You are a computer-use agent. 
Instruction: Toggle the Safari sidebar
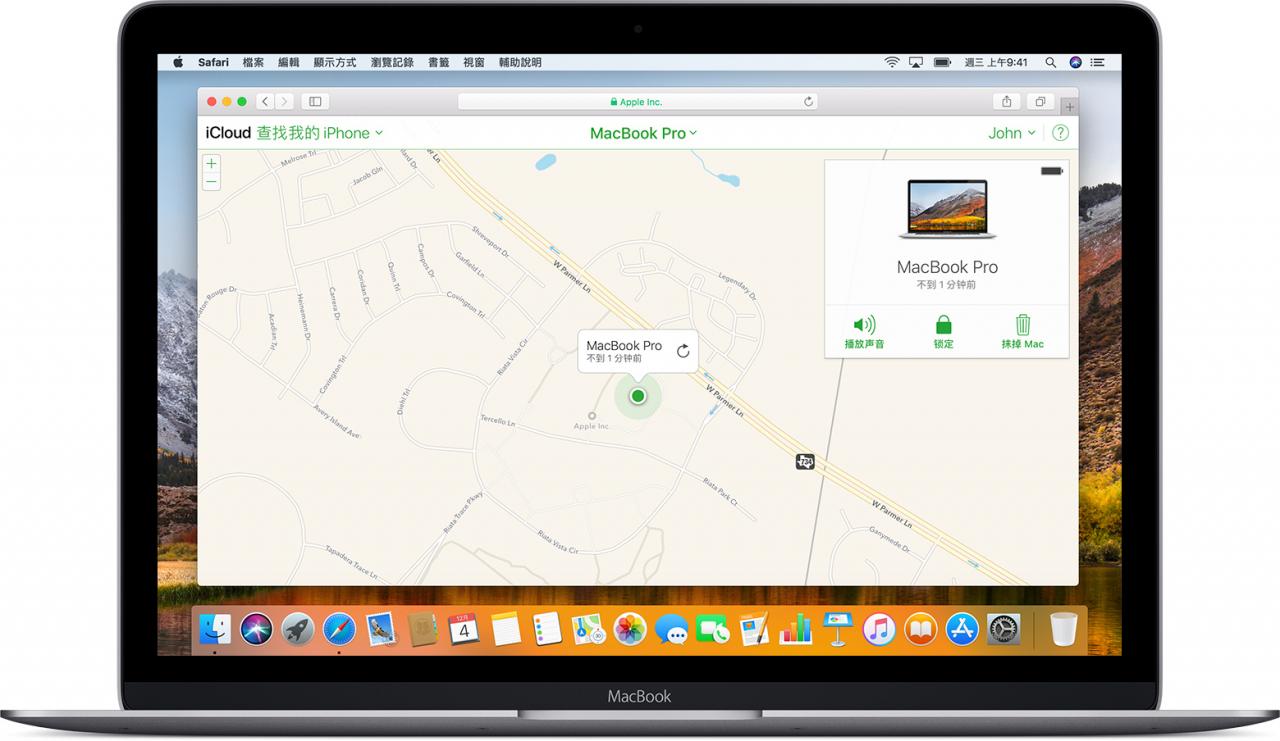(x=315, y=101)
